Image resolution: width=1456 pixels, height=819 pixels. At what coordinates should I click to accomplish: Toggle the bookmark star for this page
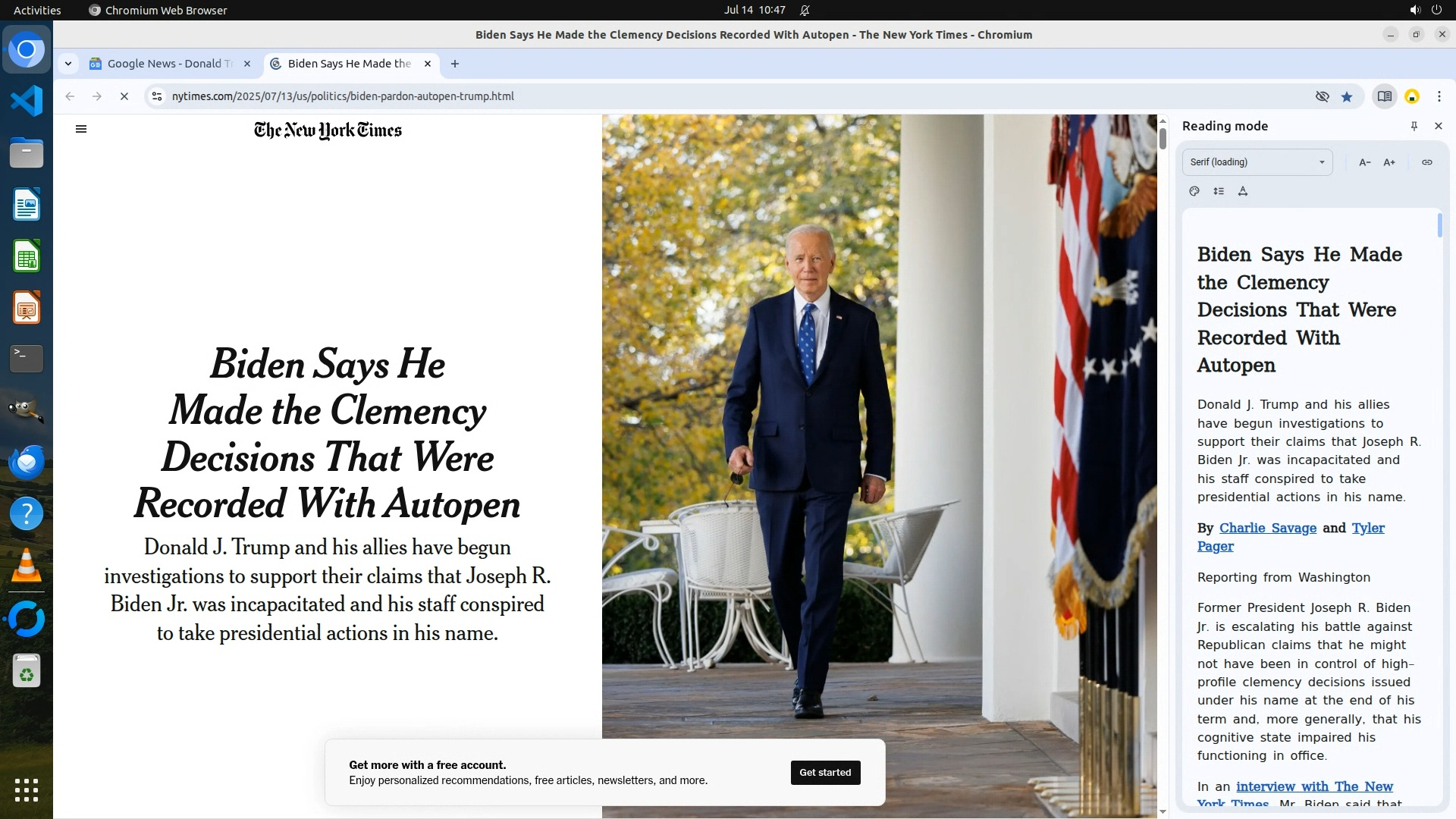[1347, 96]
